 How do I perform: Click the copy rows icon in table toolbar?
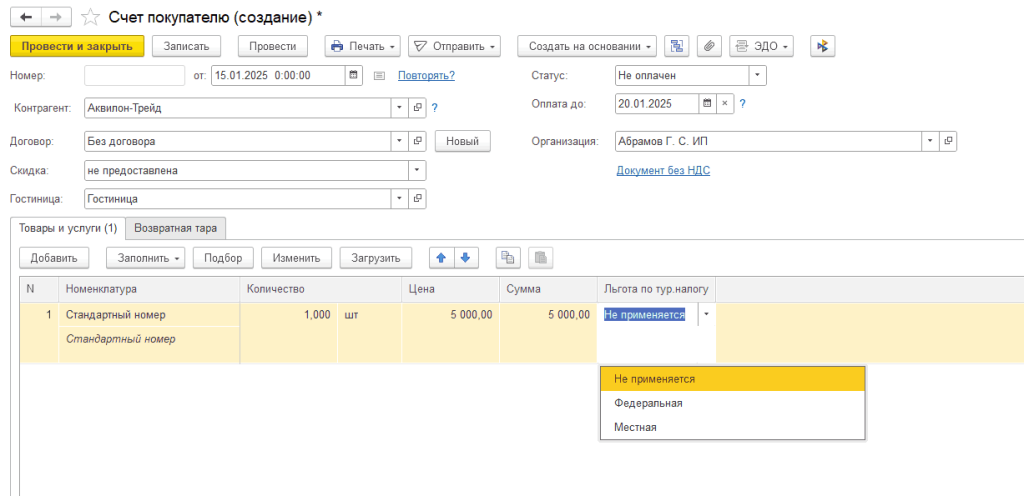[x=508, y=257]
